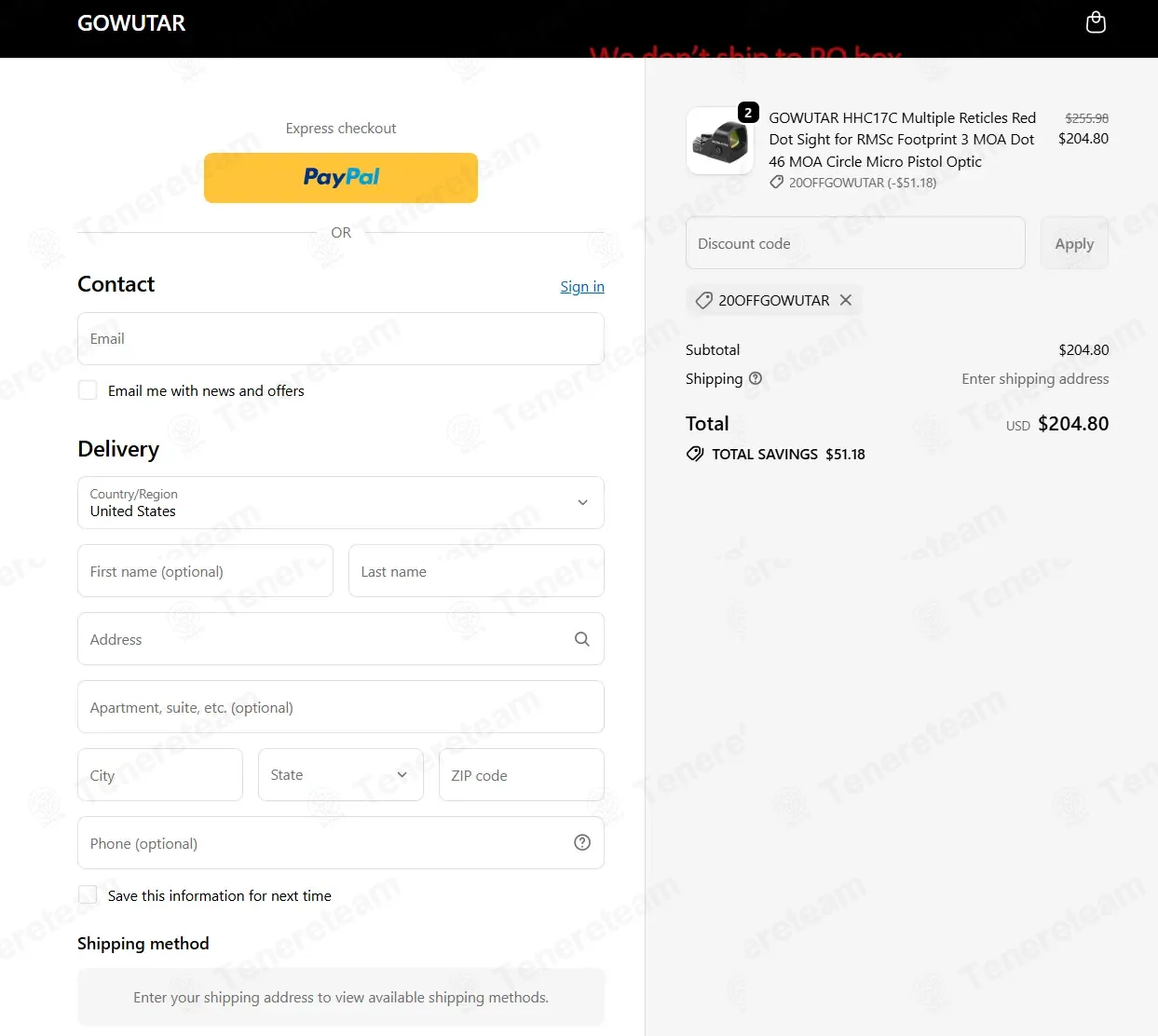Click the phone field help icon
Image resolution: width=1158 pixels, height=1036 pixels.
coord(582,842)
